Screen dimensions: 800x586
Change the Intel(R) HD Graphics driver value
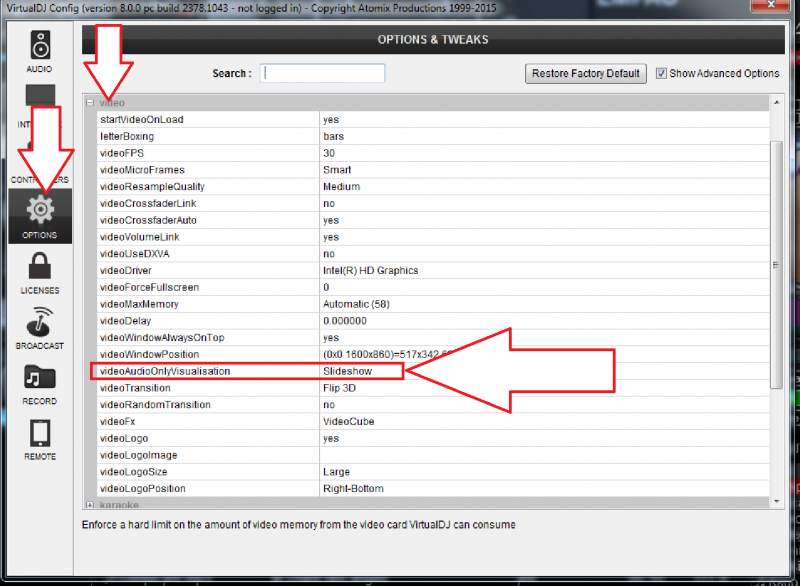(x=370, y=270)
